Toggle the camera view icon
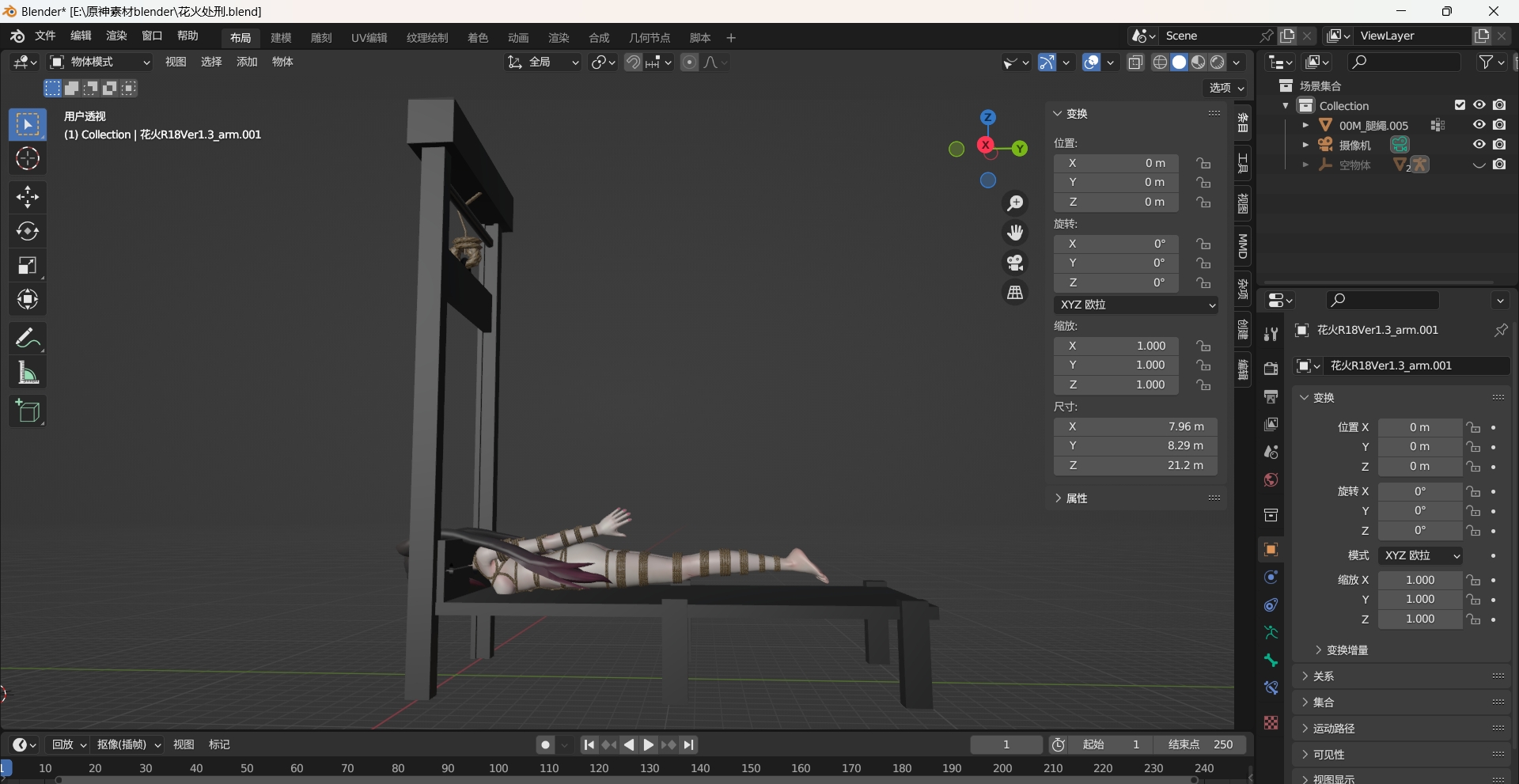The height and width of the screenshot is (784, 1519). [1015, 262]
